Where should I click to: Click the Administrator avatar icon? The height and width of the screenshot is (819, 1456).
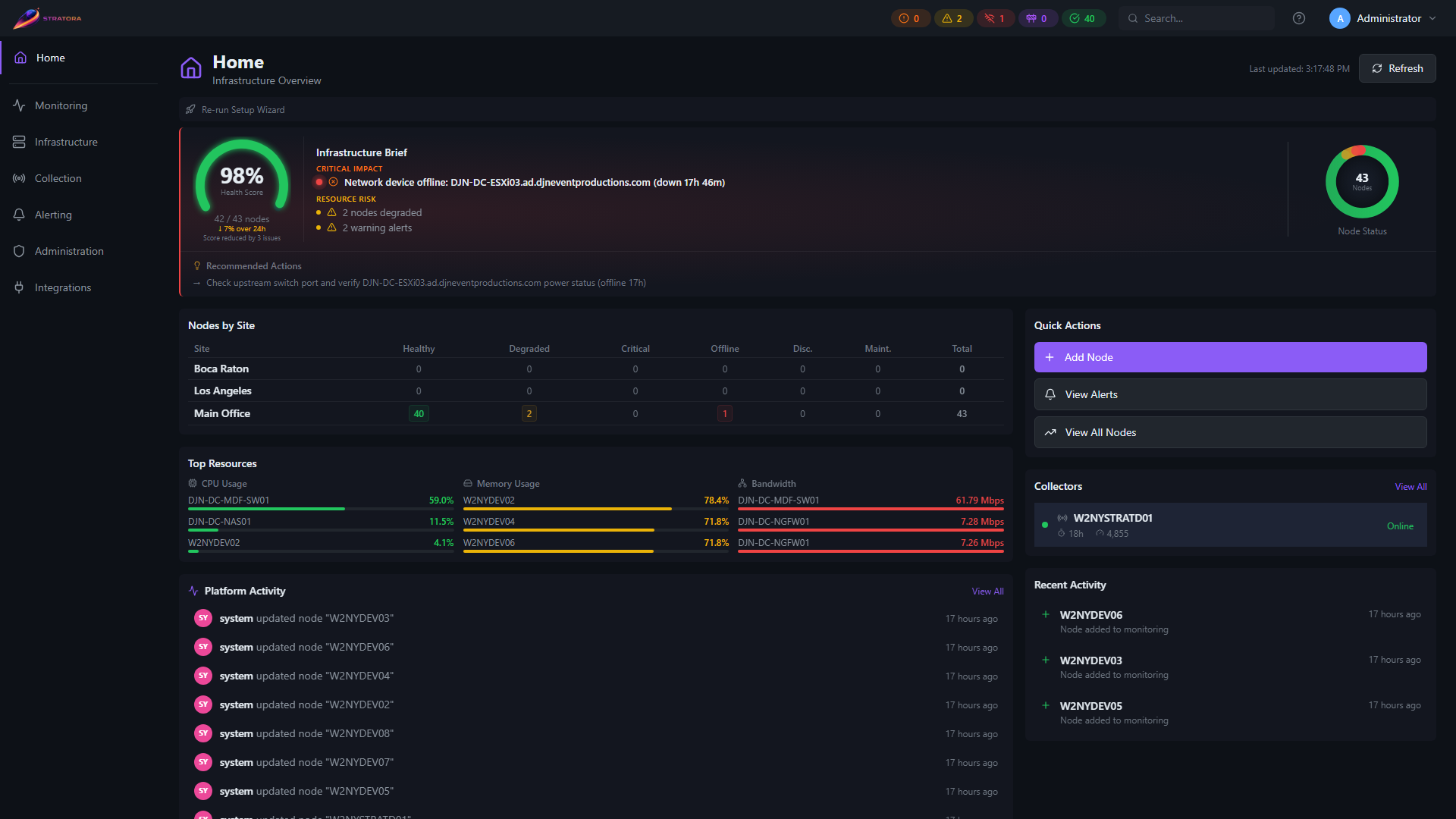(x=1340, y=18)
